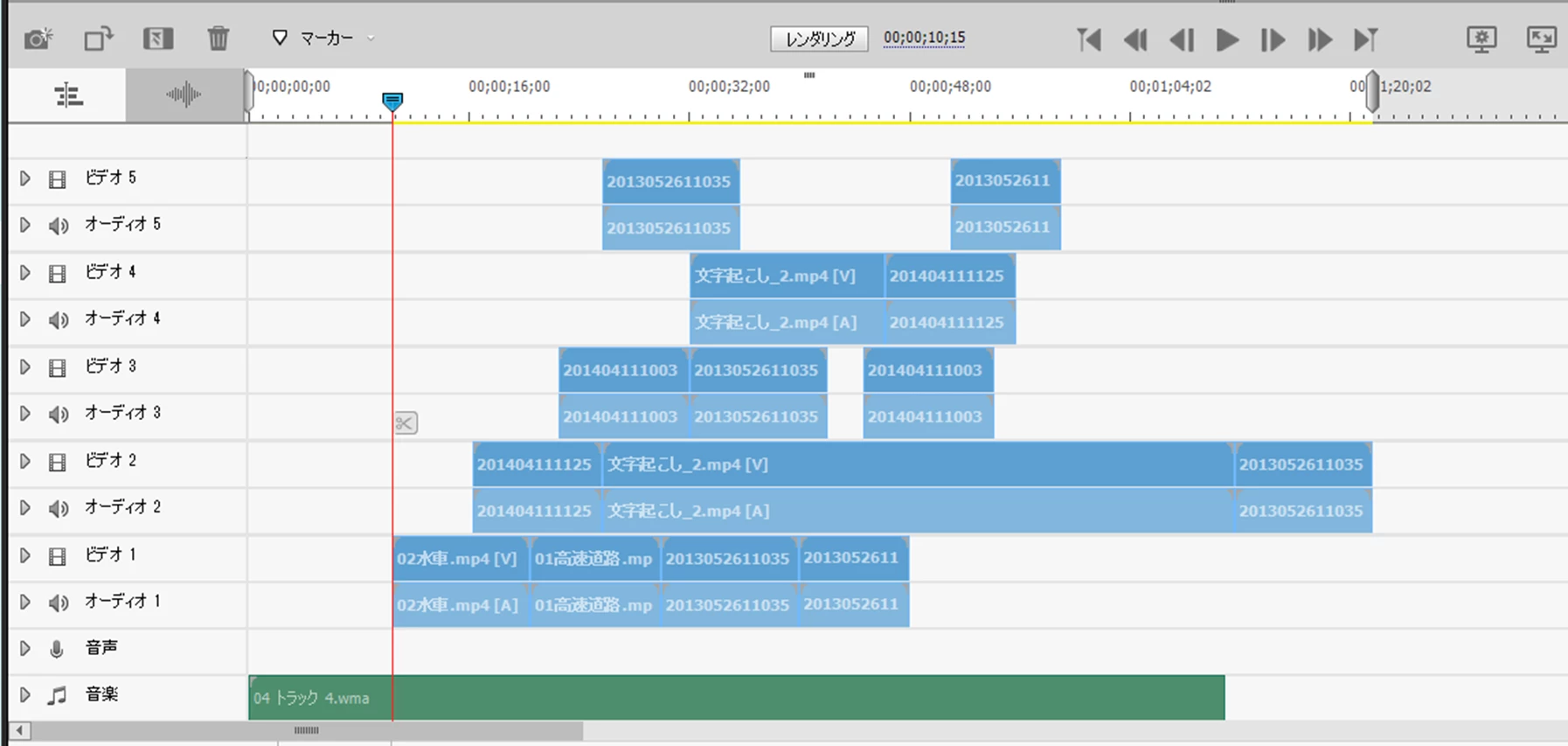1568x746 pixels.
Task: Select 文字起こし_2.mp4 [V] clip on ビデオ 2
Action: click(x=919, y=464)
